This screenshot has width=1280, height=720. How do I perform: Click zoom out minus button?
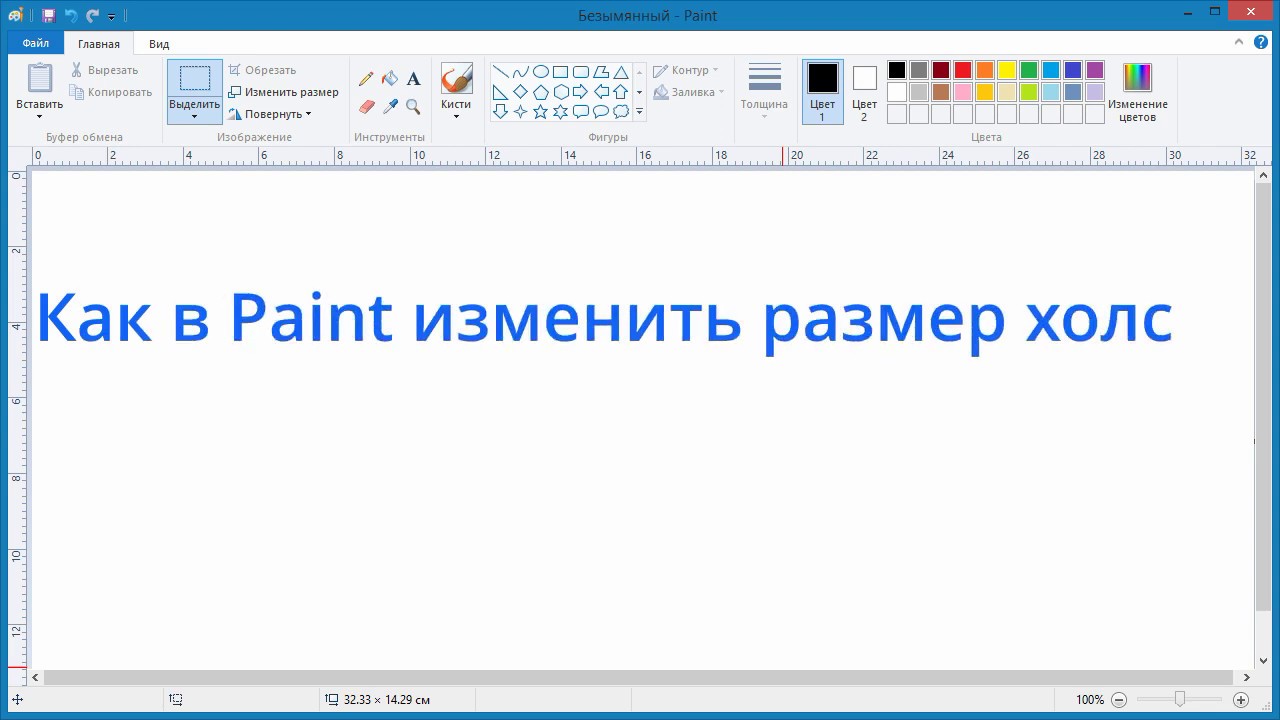pyautogui.click(x=1119, y=700)
